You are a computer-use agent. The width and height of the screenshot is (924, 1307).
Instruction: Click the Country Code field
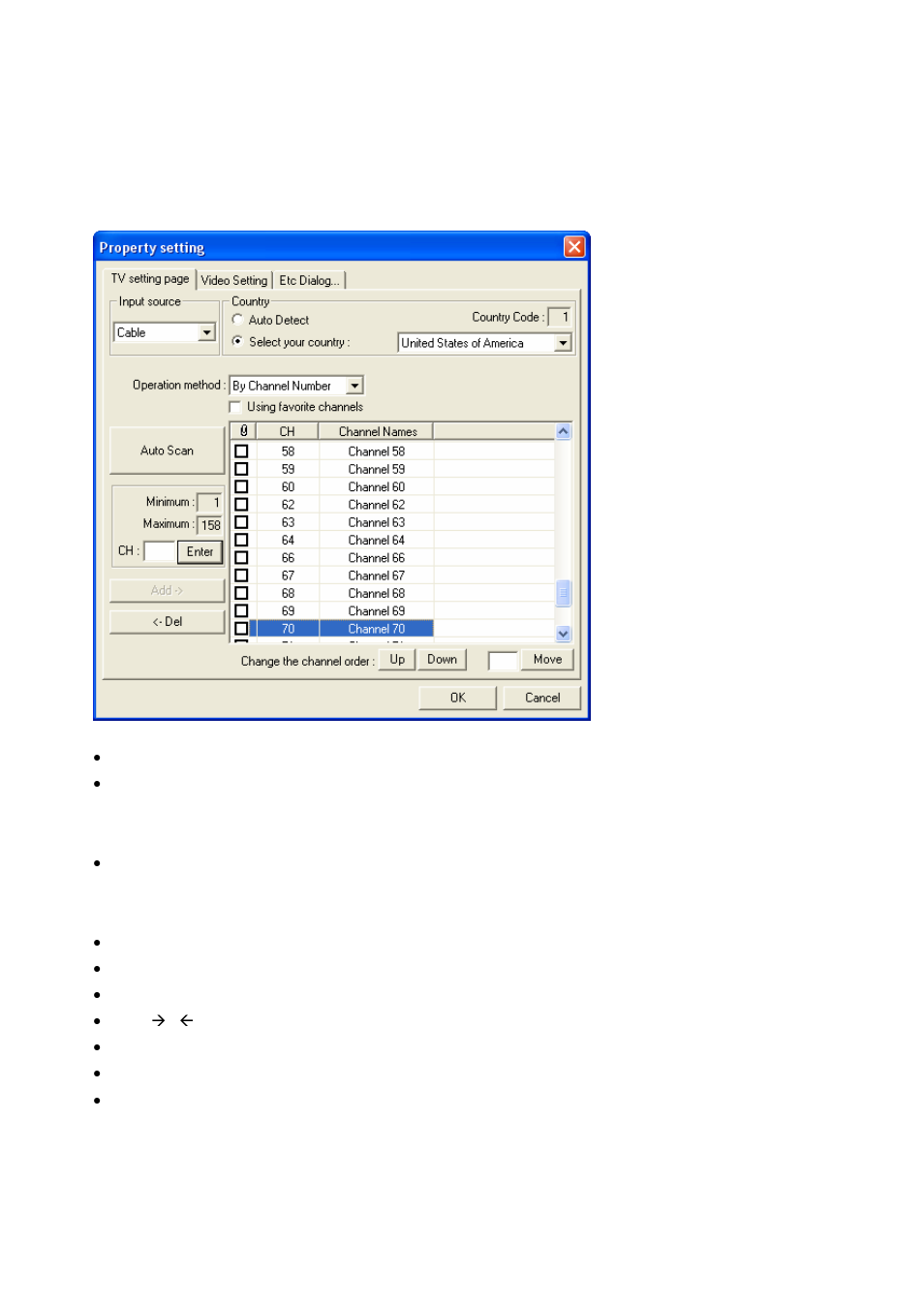[x=560, y=317]
